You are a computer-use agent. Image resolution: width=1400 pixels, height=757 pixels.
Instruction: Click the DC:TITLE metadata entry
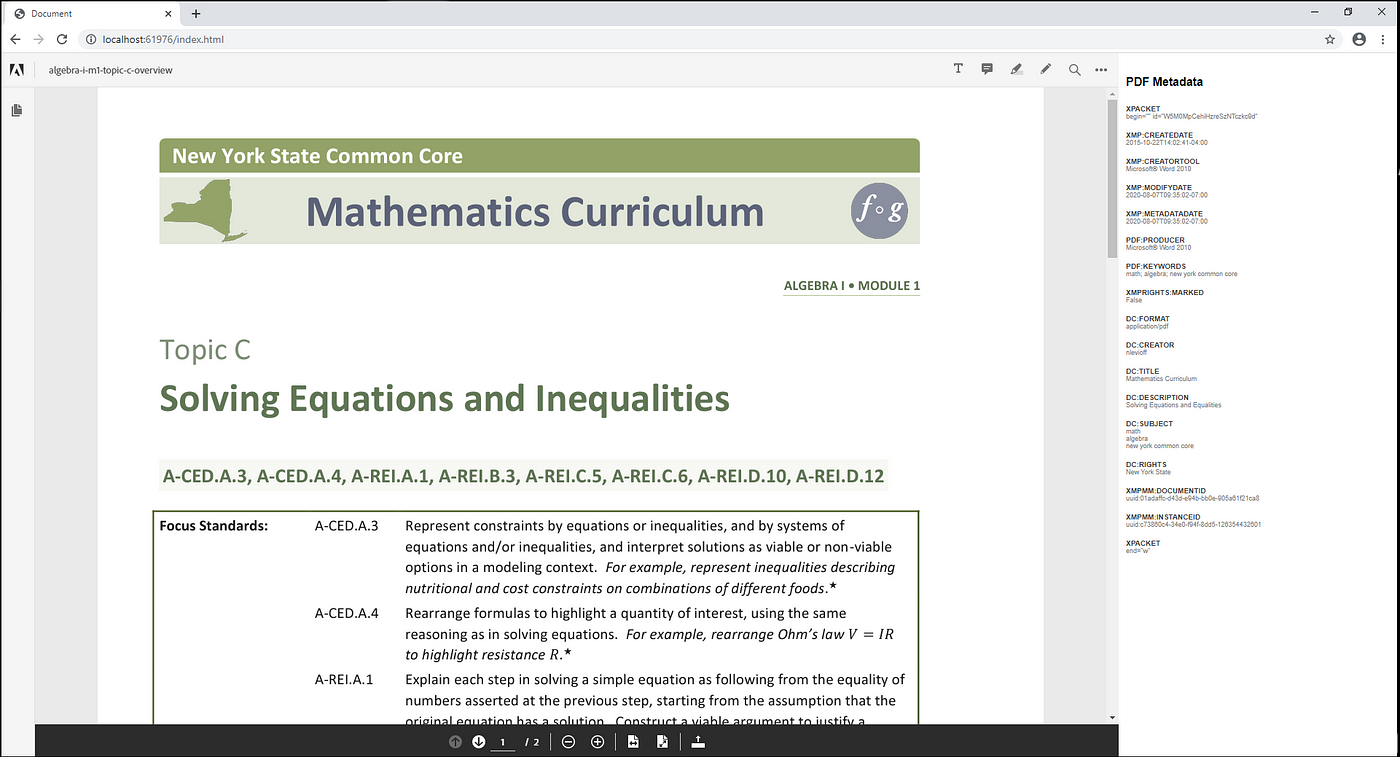point(1161,375)
